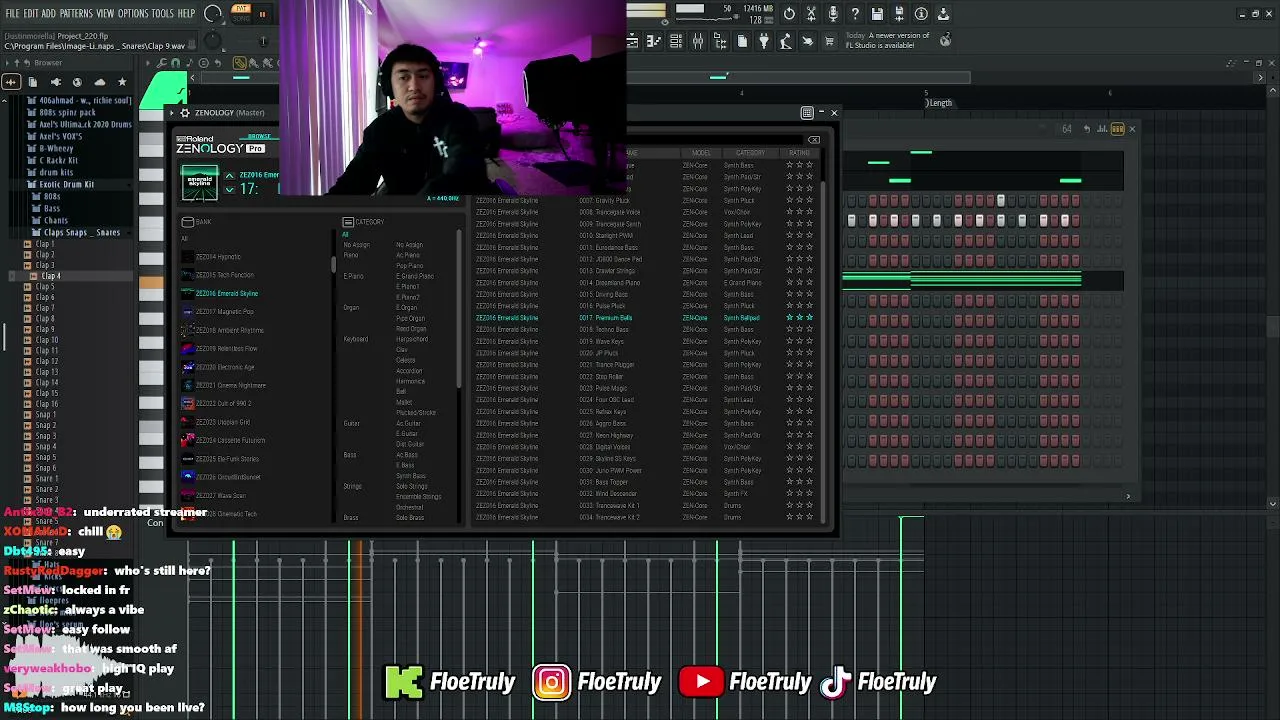Click the highlighted step-view icon in channel rack
This screenshot has width=1280, height=720.
click(x=1118, y=129)
